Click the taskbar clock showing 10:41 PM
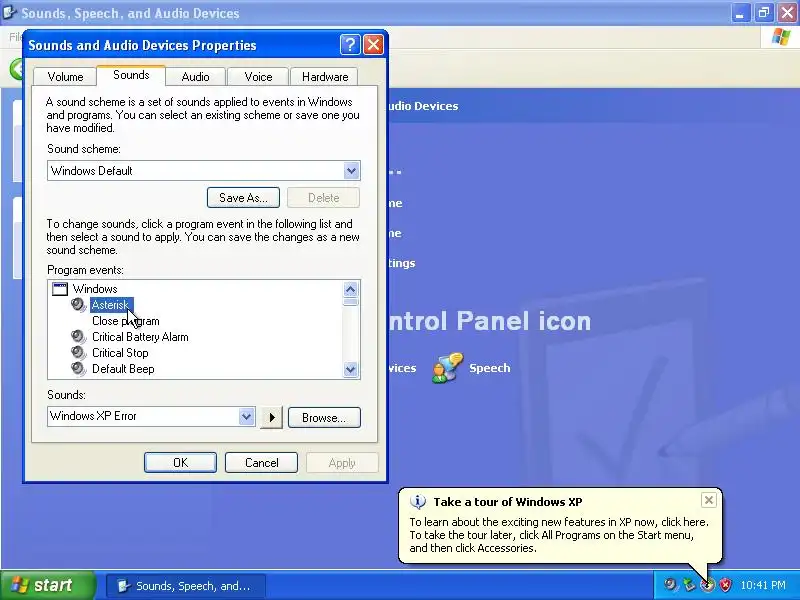Viewport: 800px width, 600px height. point(763,585)
